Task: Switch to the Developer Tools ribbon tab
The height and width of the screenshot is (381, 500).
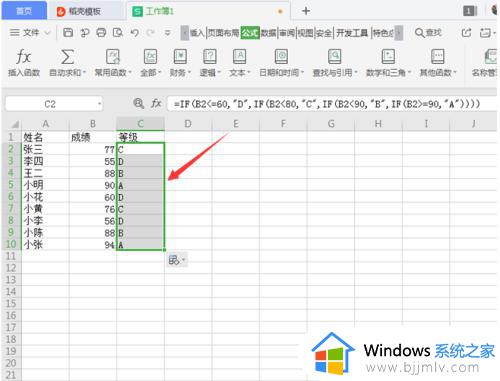Action: [352, 33]
